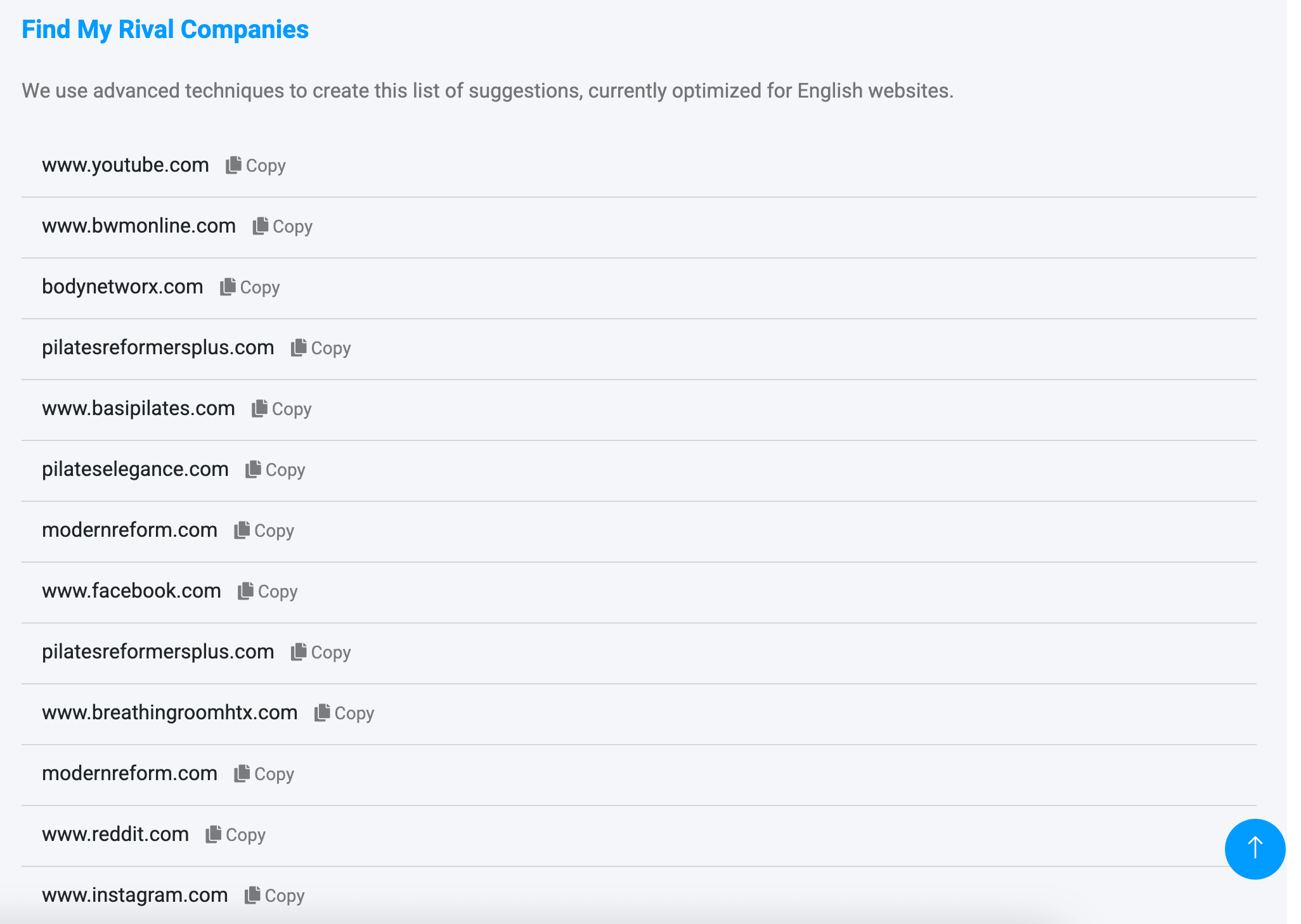Select the www.facebook.com domain text
Viewport: 1301px width, 924px height.
coord(131,591)
